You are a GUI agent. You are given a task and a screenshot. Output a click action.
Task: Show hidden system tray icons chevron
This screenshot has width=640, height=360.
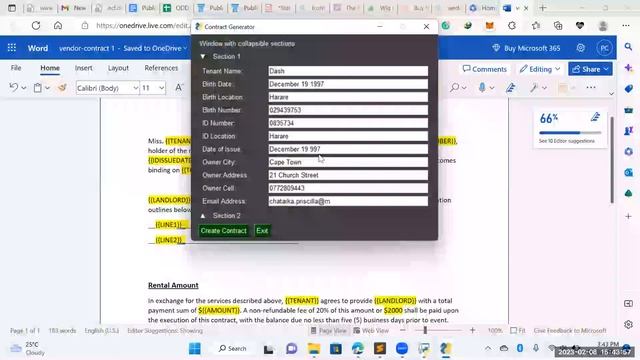(x=488, y=348)
